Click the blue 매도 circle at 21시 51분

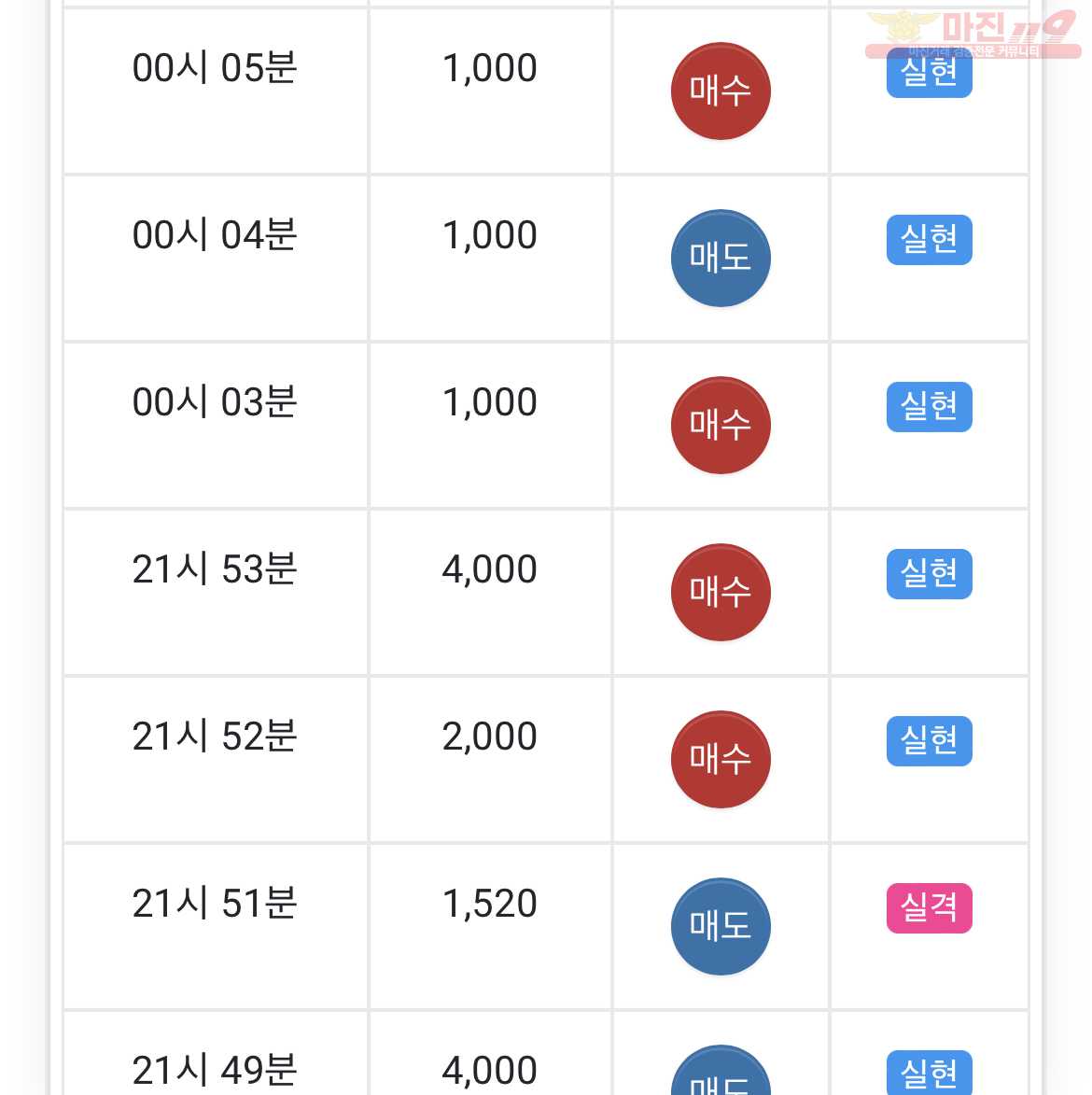tap(721, 925)
